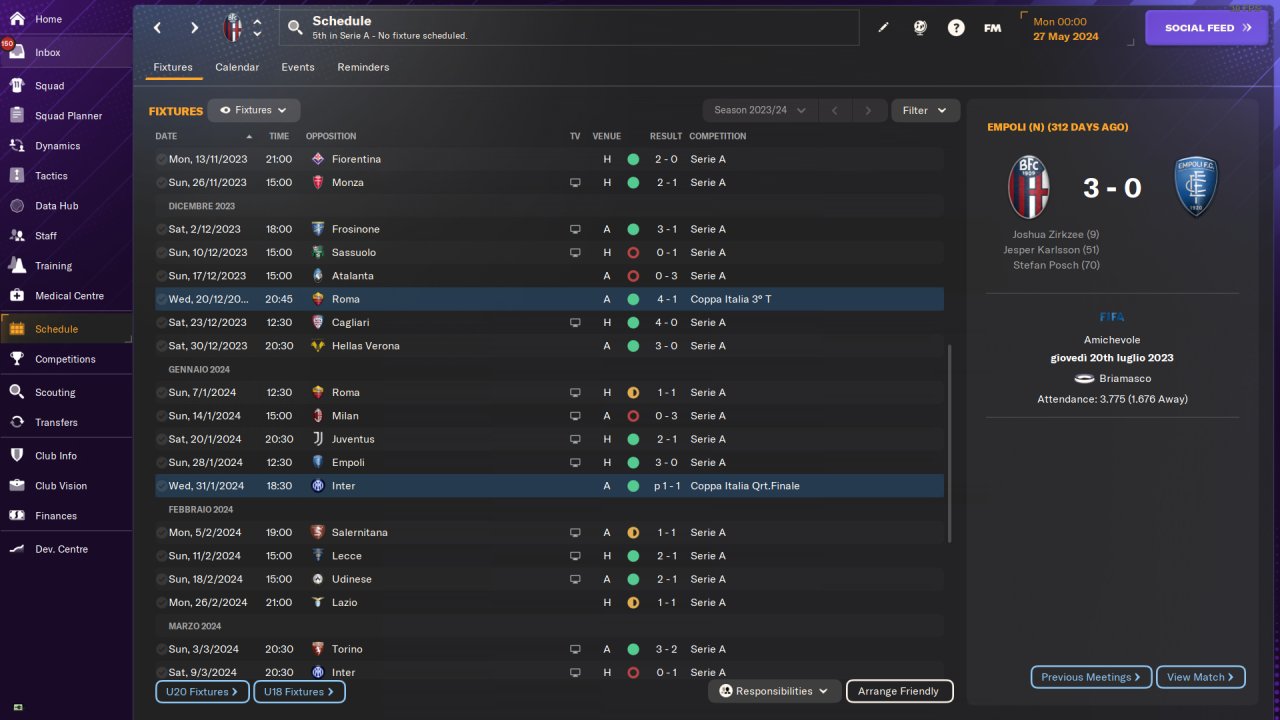Click the Empoli crest in match panel
1280x720 pixels.
1197,187
